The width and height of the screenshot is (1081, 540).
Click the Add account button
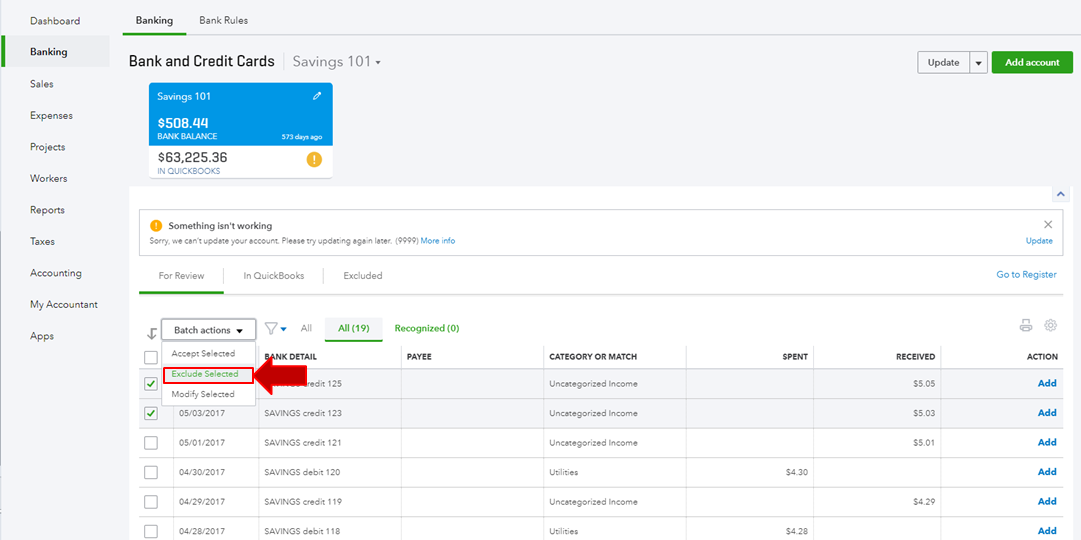tap(1032, 62)
